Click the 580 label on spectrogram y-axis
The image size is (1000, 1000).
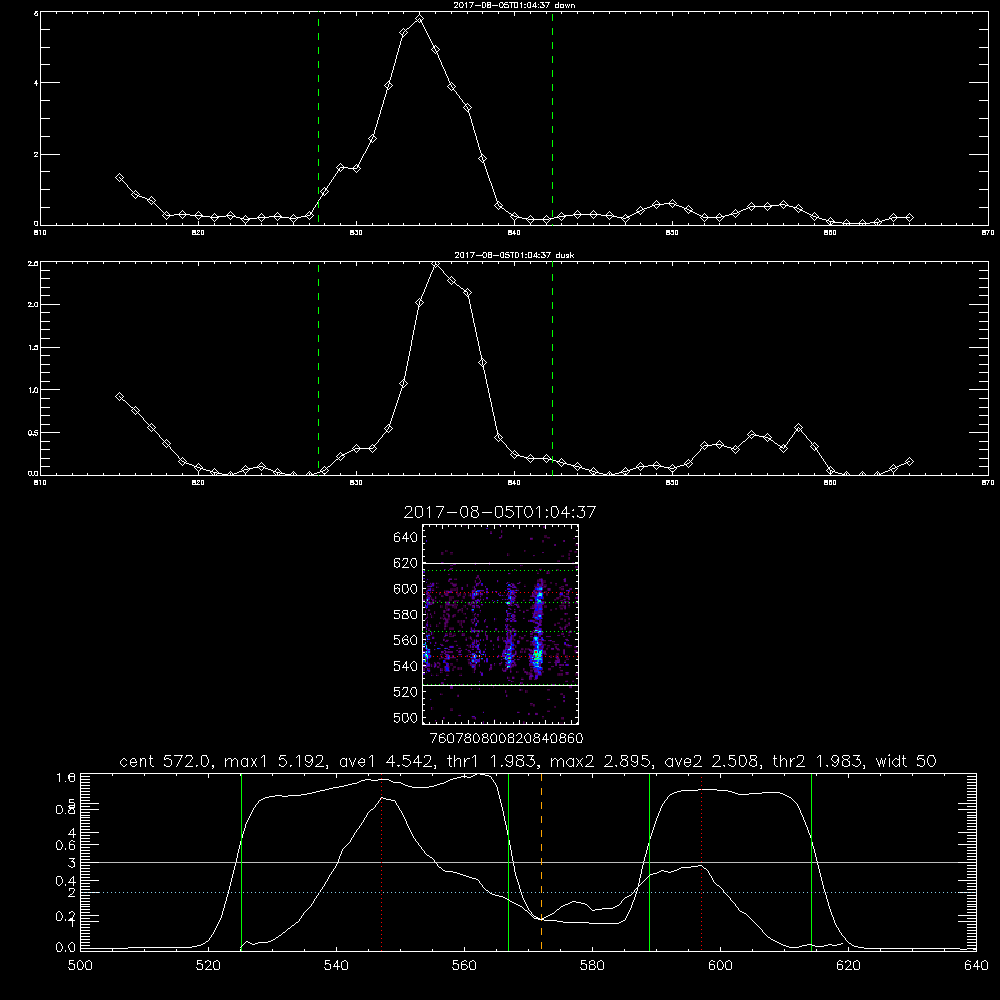tap(405, 615)
